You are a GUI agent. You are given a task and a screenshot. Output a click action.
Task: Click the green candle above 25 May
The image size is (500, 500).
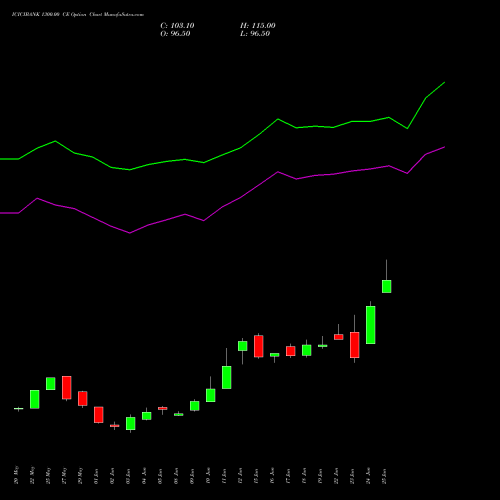pyautogui.click(x=51, y=383)
